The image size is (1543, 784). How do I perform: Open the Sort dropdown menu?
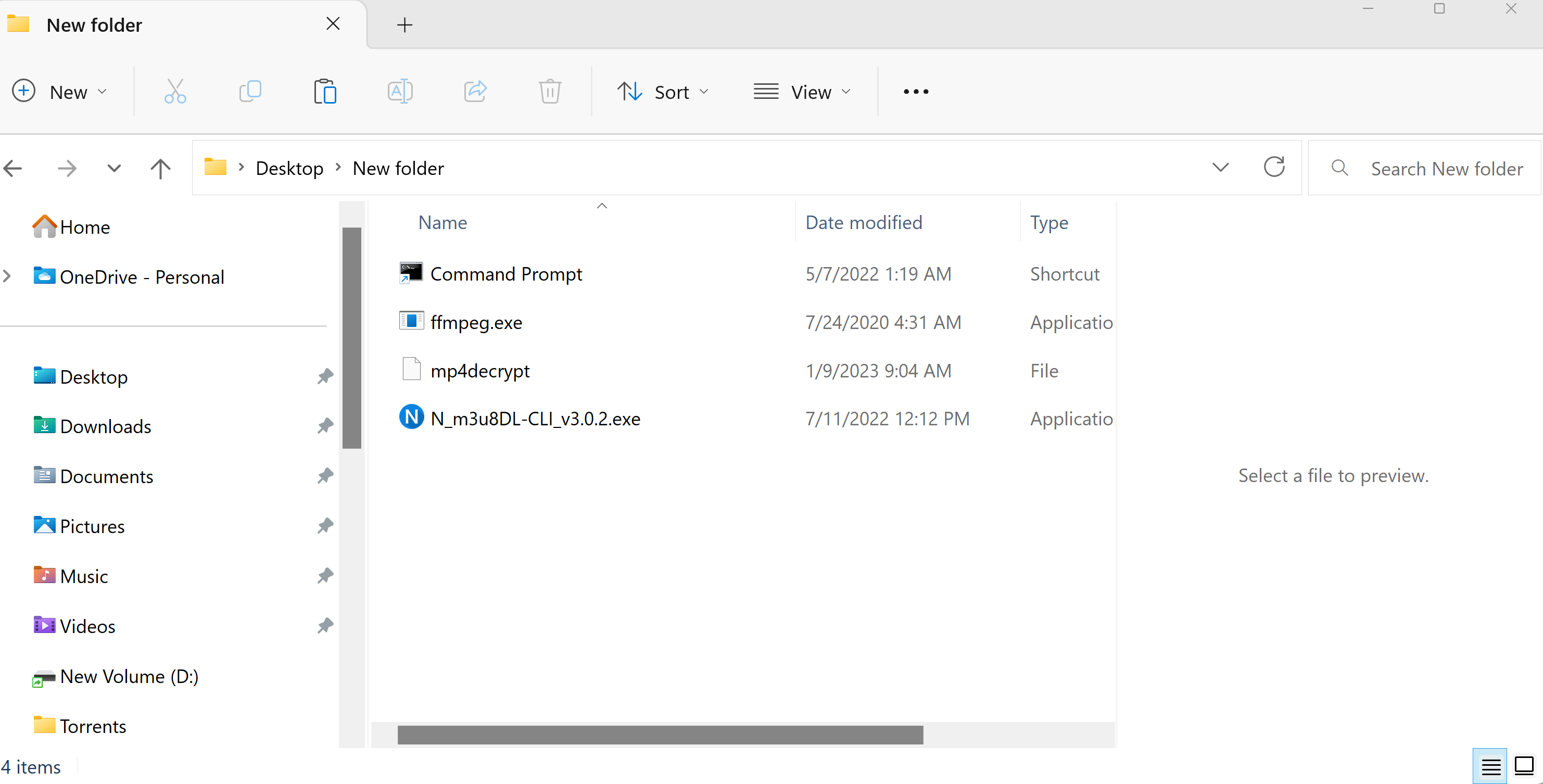pos(663,92)
